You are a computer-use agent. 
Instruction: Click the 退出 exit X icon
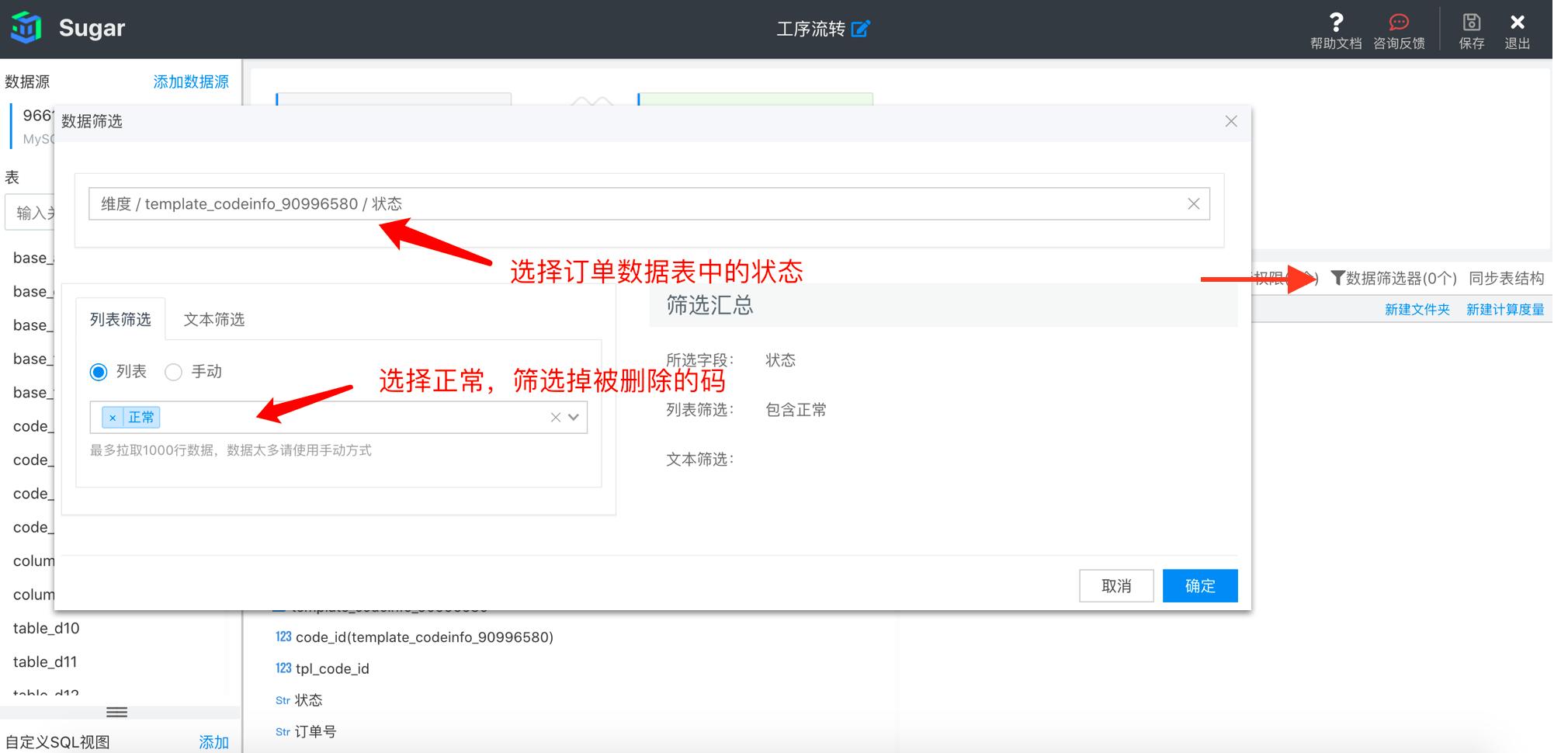pos(1518,22)
